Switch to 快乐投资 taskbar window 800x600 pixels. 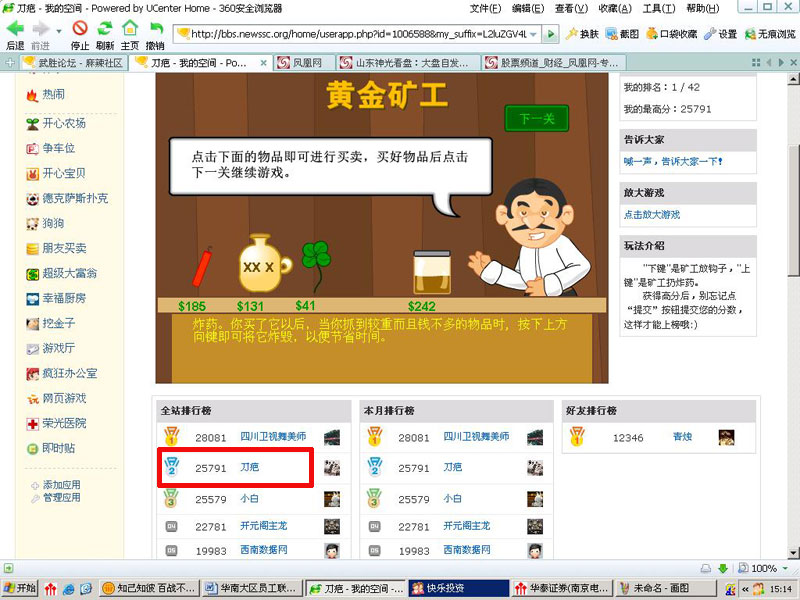459,588
